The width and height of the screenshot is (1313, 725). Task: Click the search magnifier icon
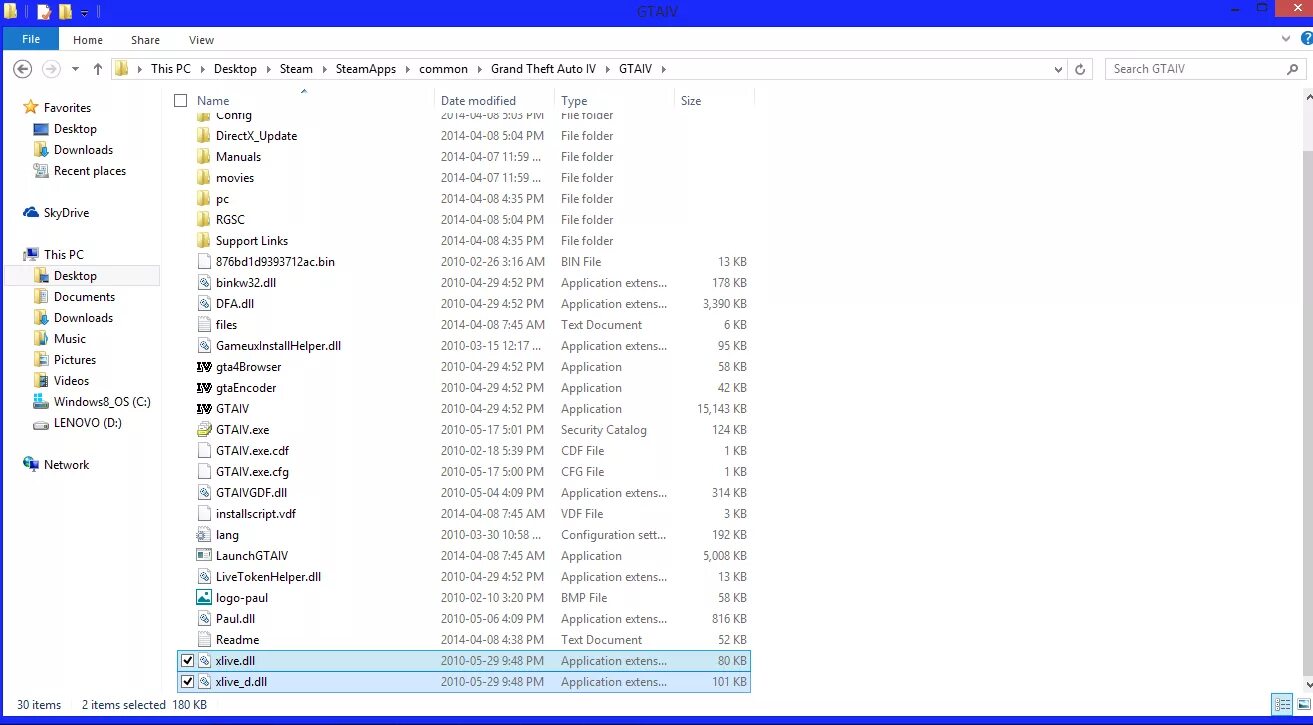[1292, 69]
